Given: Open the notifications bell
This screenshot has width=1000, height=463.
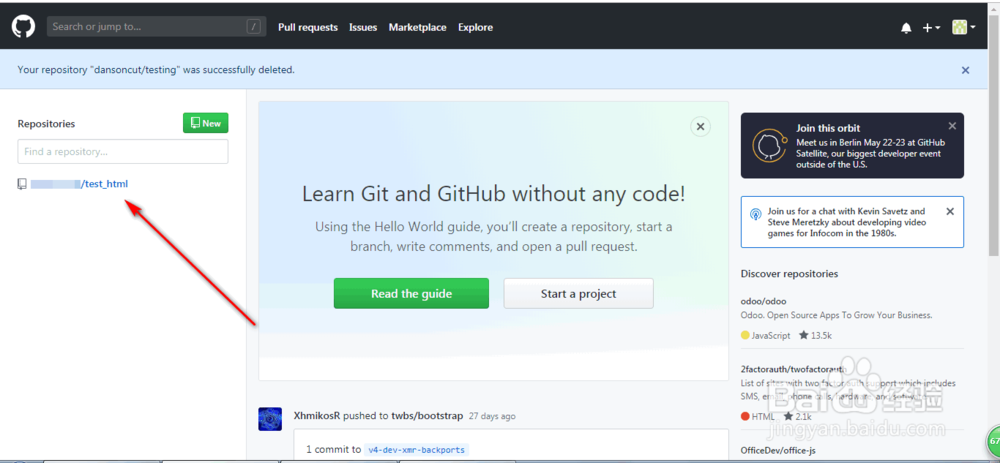Looking at the screenshot, I should tap(906, 27).
